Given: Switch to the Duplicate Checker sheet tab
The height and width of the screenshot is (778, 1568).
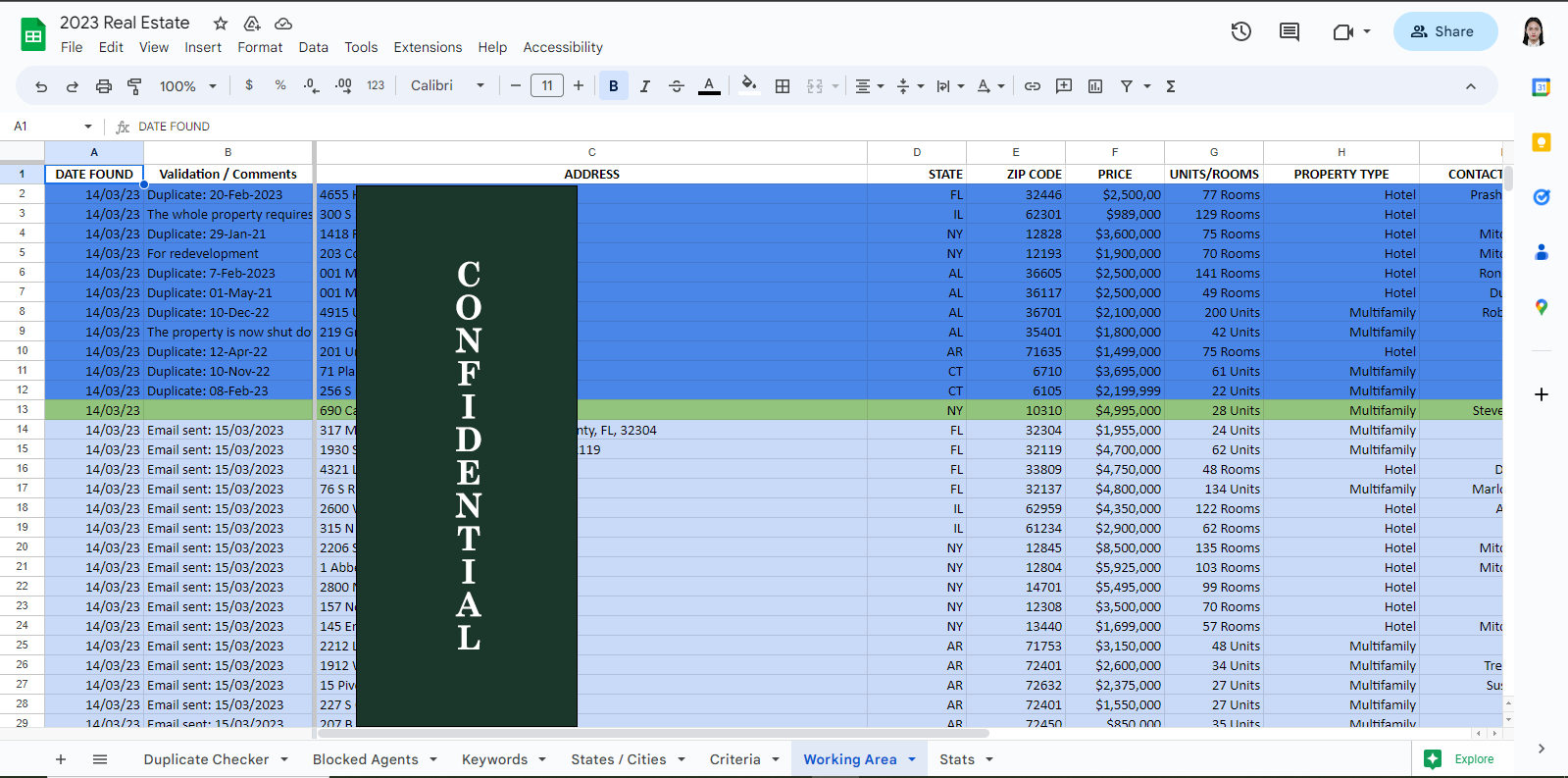Looking at the screenshot, I should pyautogui.click(x=206, y=759).
